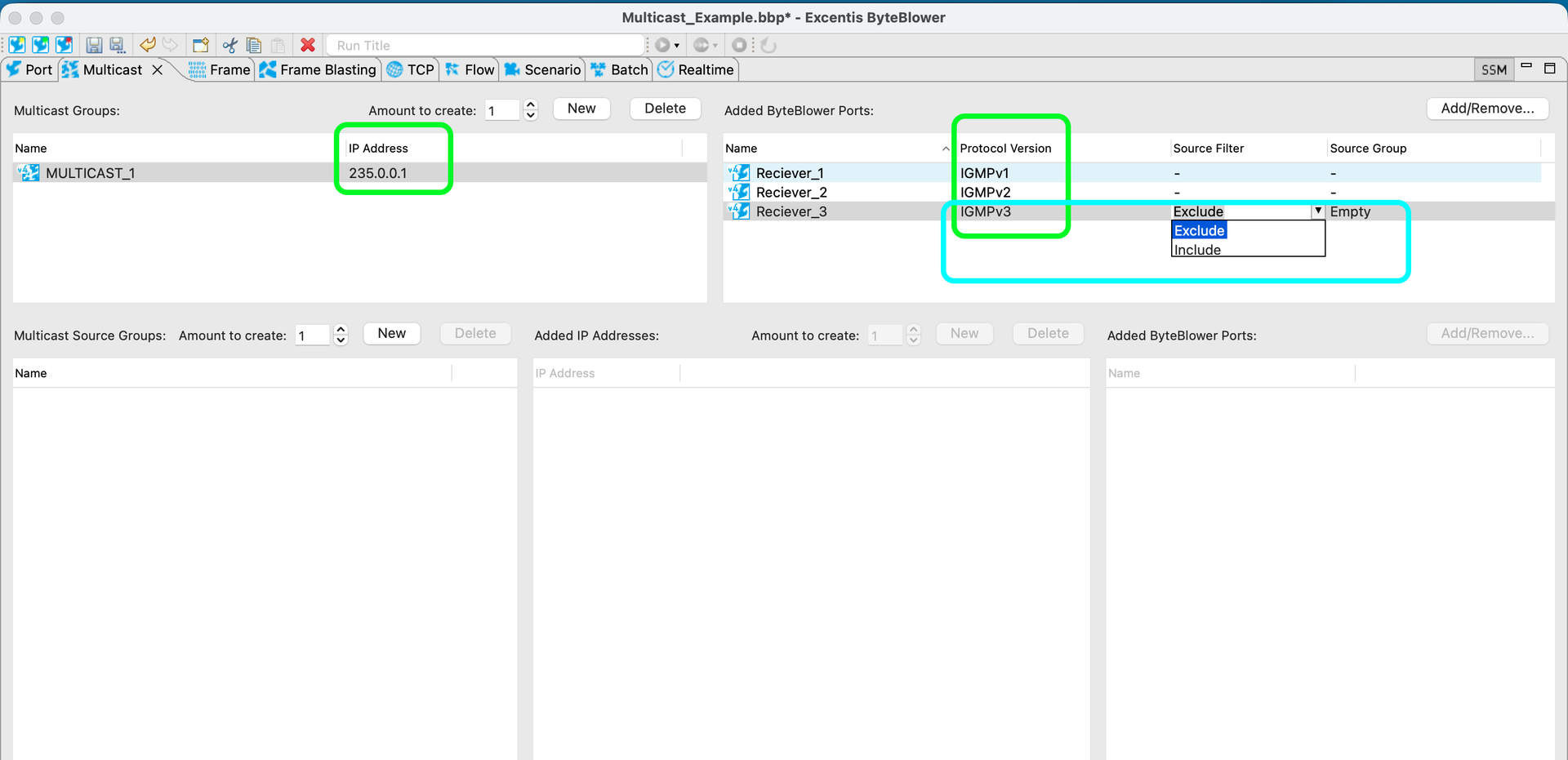Click the Copy icon in toolbar

tap(254, 45)
